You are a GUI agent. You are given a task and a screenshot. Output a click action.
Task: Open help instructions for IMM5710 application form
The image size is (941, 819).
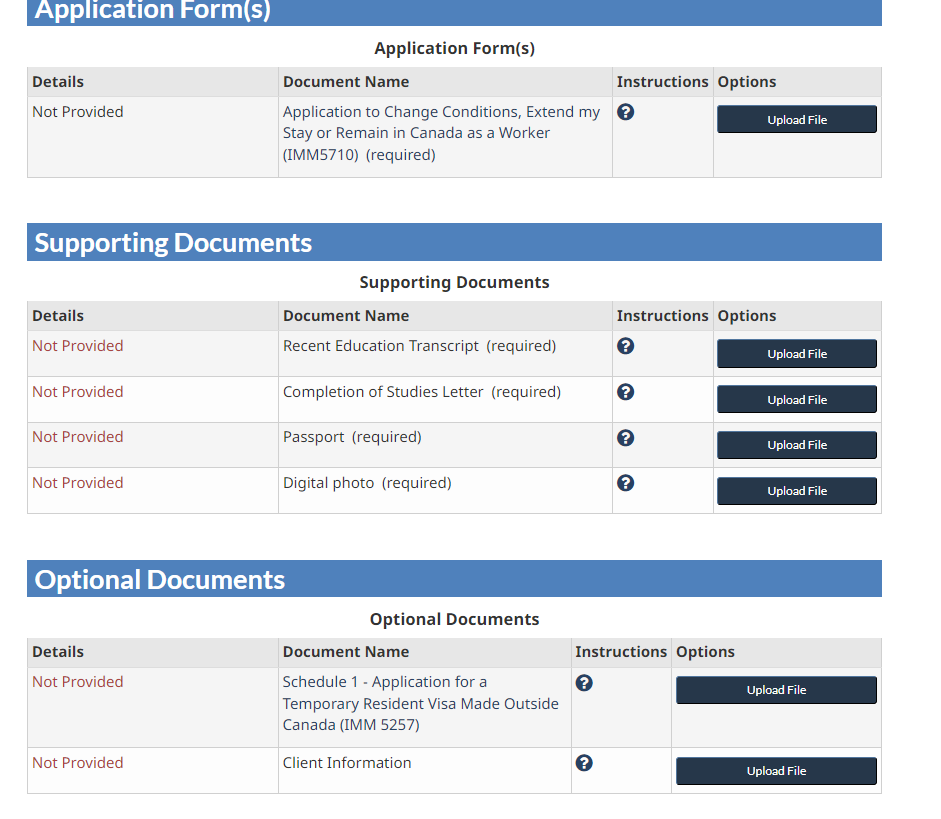[x=625, y=112]
